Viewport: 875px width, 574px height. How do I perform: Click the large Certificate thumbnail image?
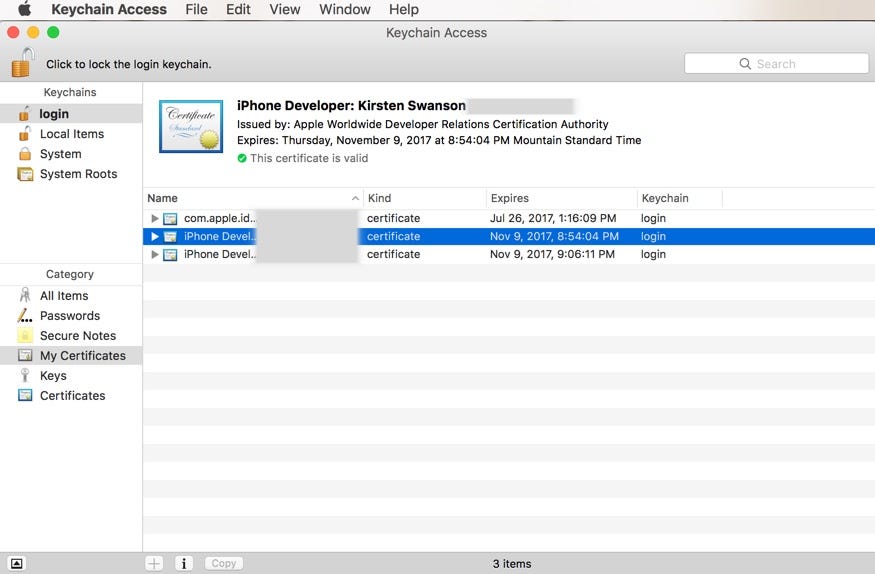[191, 126]
